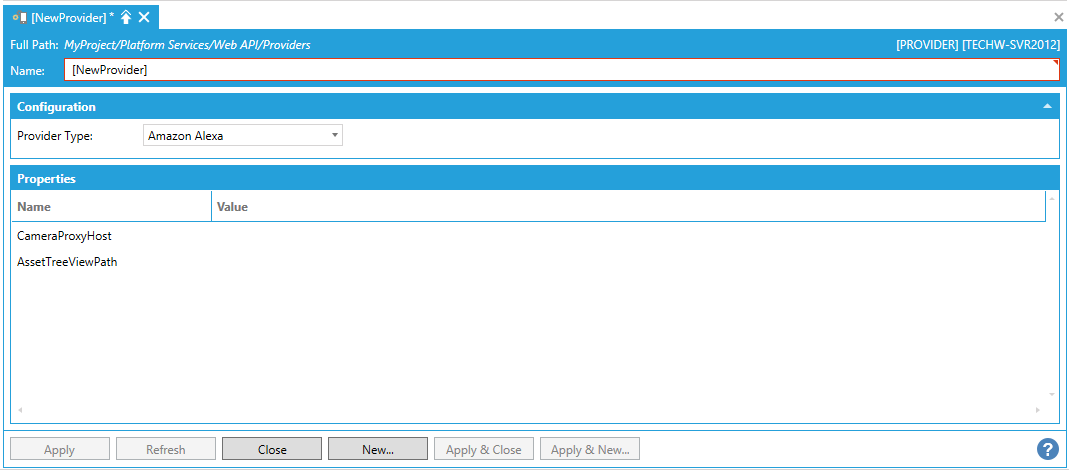The width and height of the screenshot is (1069, 473).
Task: Click the Close button
Action: tap(272, 449)
